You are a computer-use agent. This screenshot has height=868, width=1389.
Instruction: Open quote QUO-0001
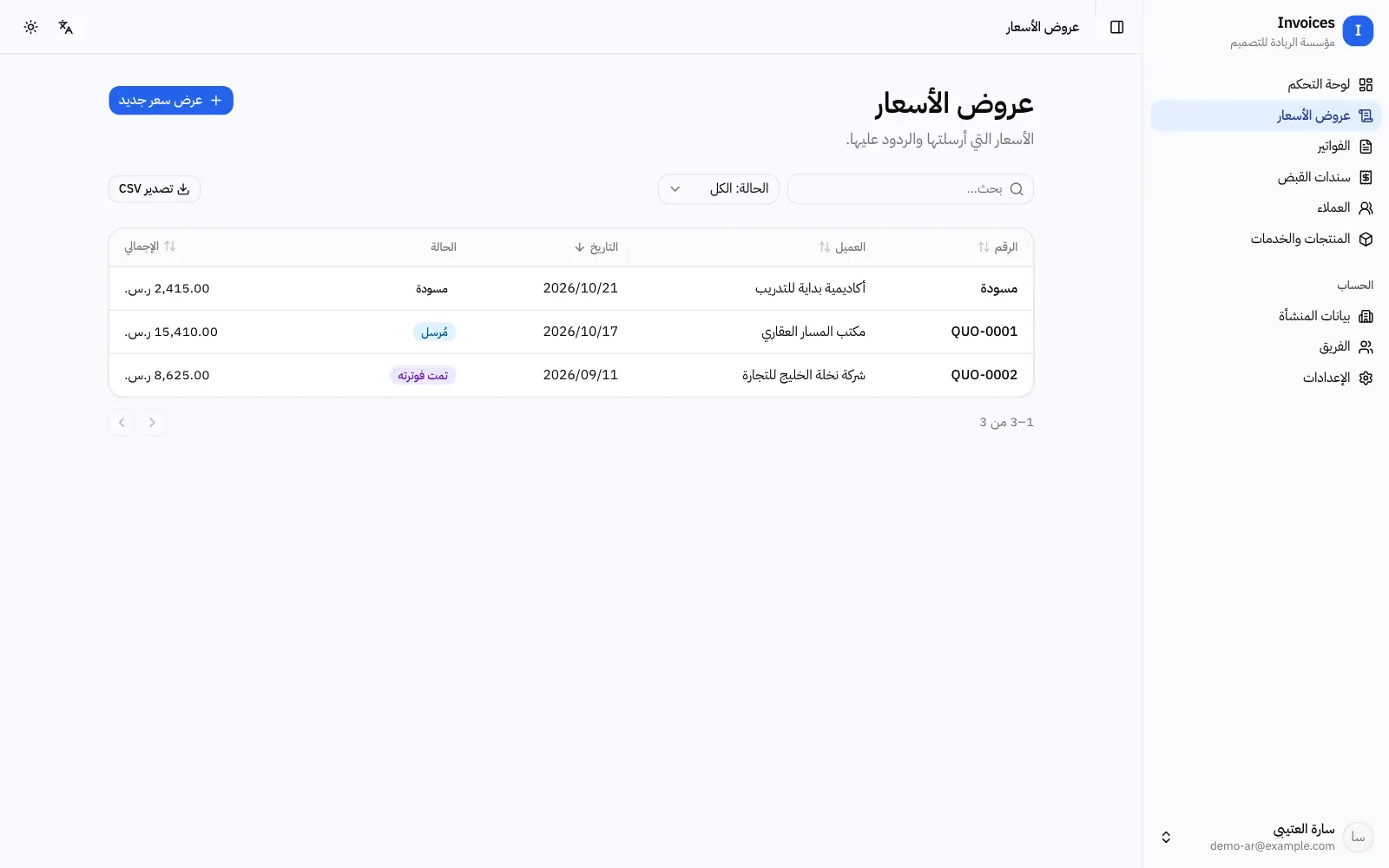point(984,332)
